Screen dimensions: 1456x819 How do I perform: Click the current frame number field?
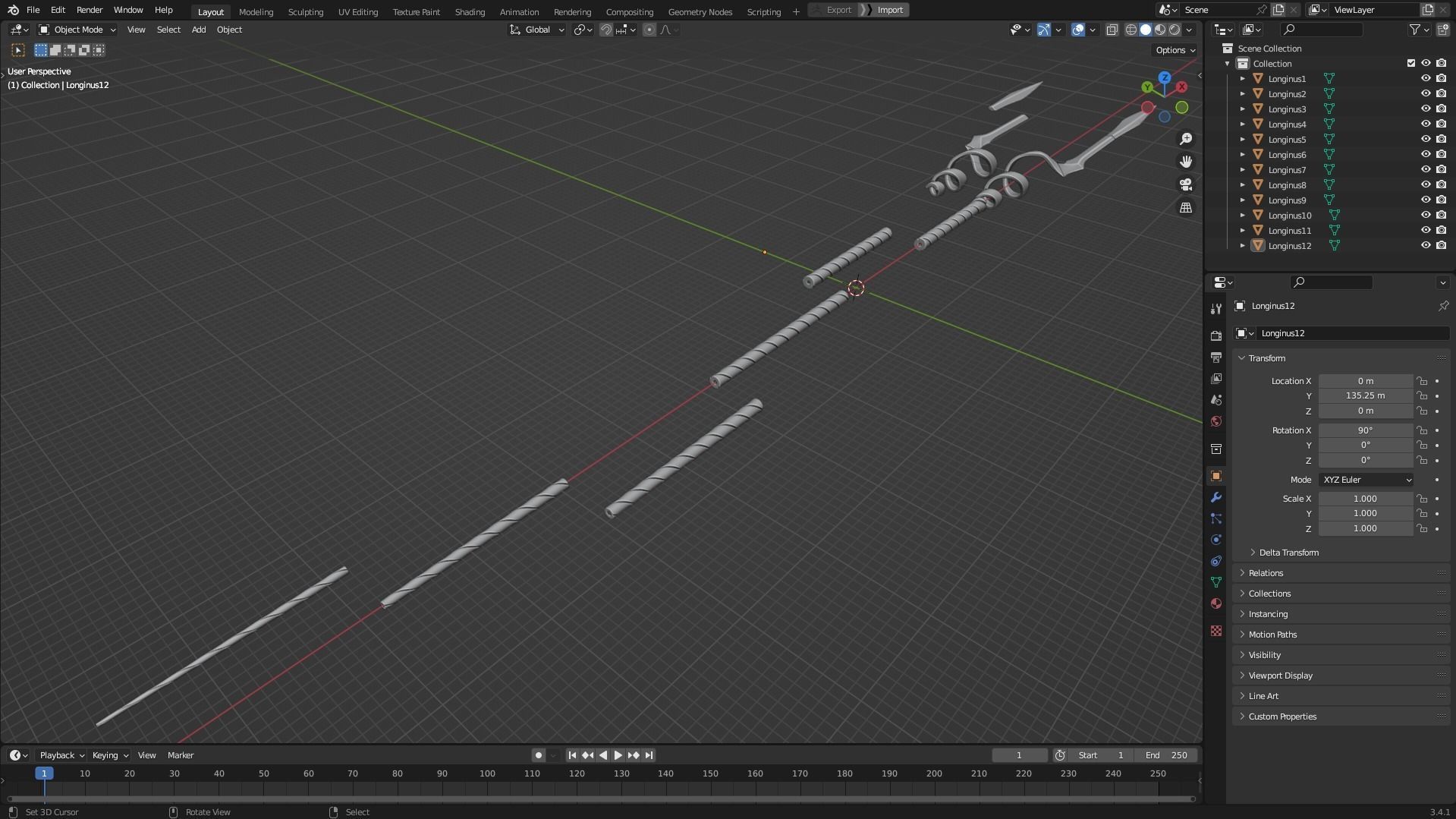[x=1019, y=755]
